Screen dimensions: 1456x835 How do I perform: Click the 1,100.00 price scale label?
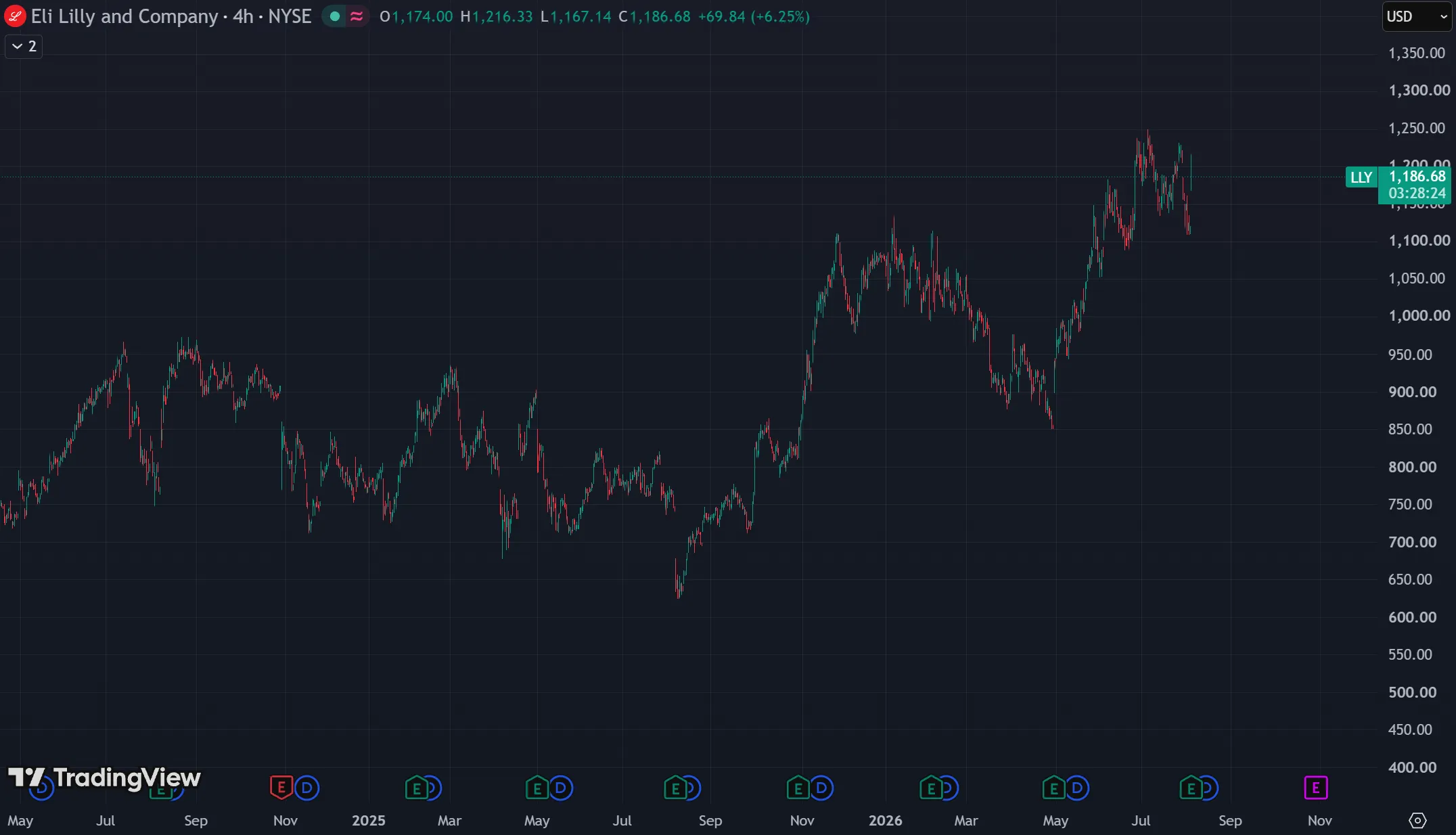1419,240
